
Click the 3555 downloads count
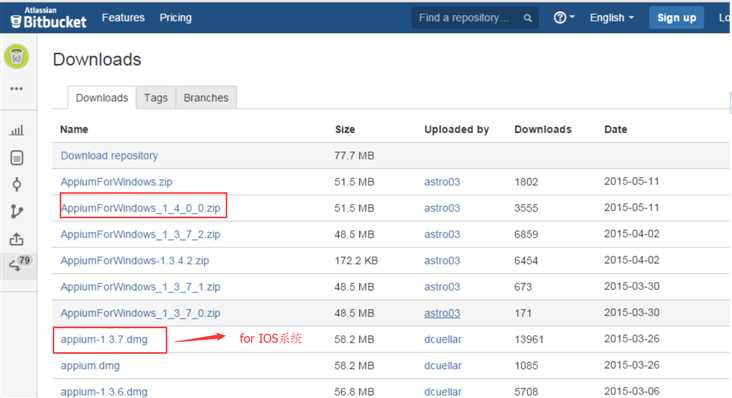tap(526, 208)
